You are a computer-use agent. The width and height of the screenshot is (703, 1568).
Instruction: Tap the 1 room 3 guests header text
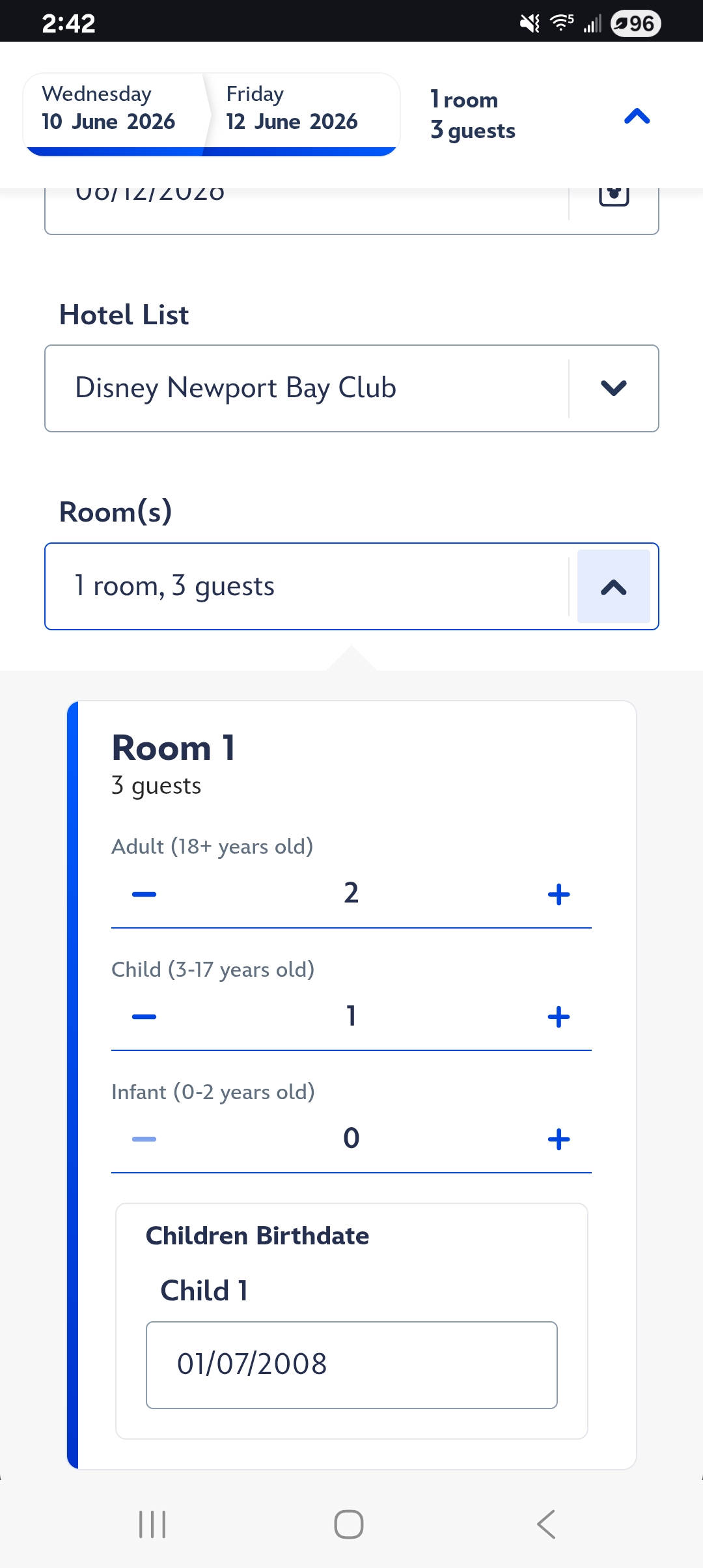tap(473, 115)
